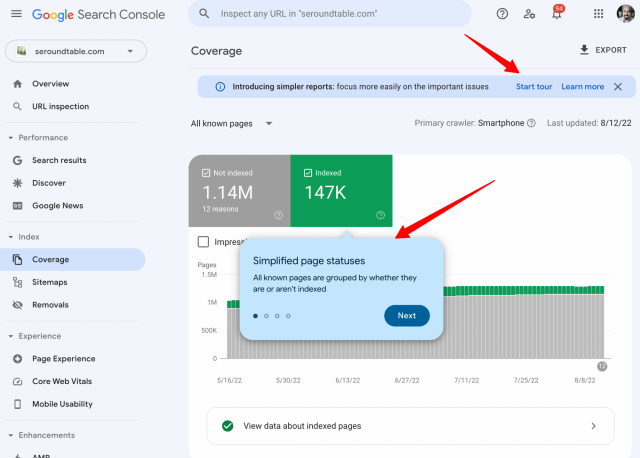Collapse the Performance sidebar section
Screen dimensions: 640x458
[10, 137]
